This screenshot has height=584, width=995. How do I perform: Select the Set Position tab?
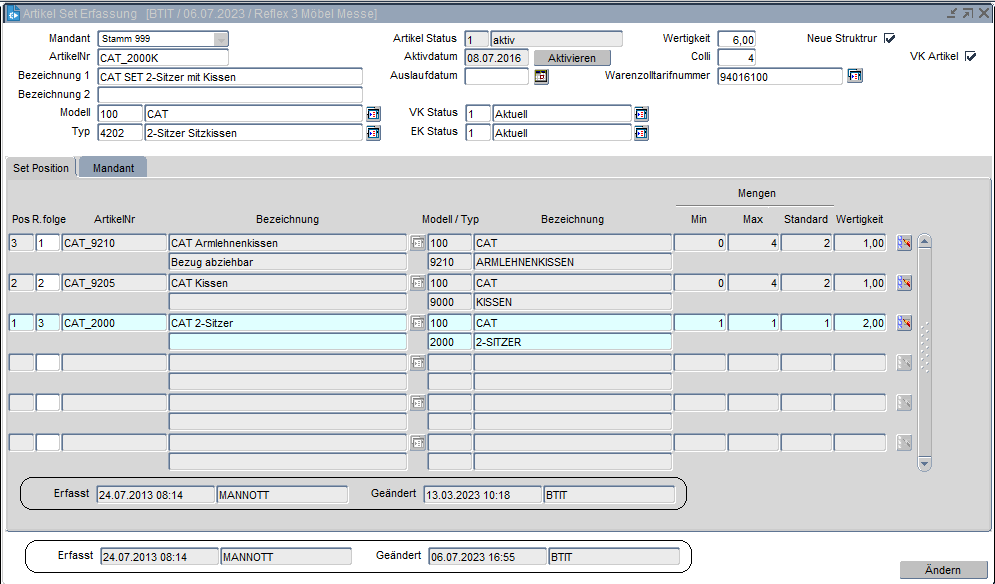(x=41, y=168)
